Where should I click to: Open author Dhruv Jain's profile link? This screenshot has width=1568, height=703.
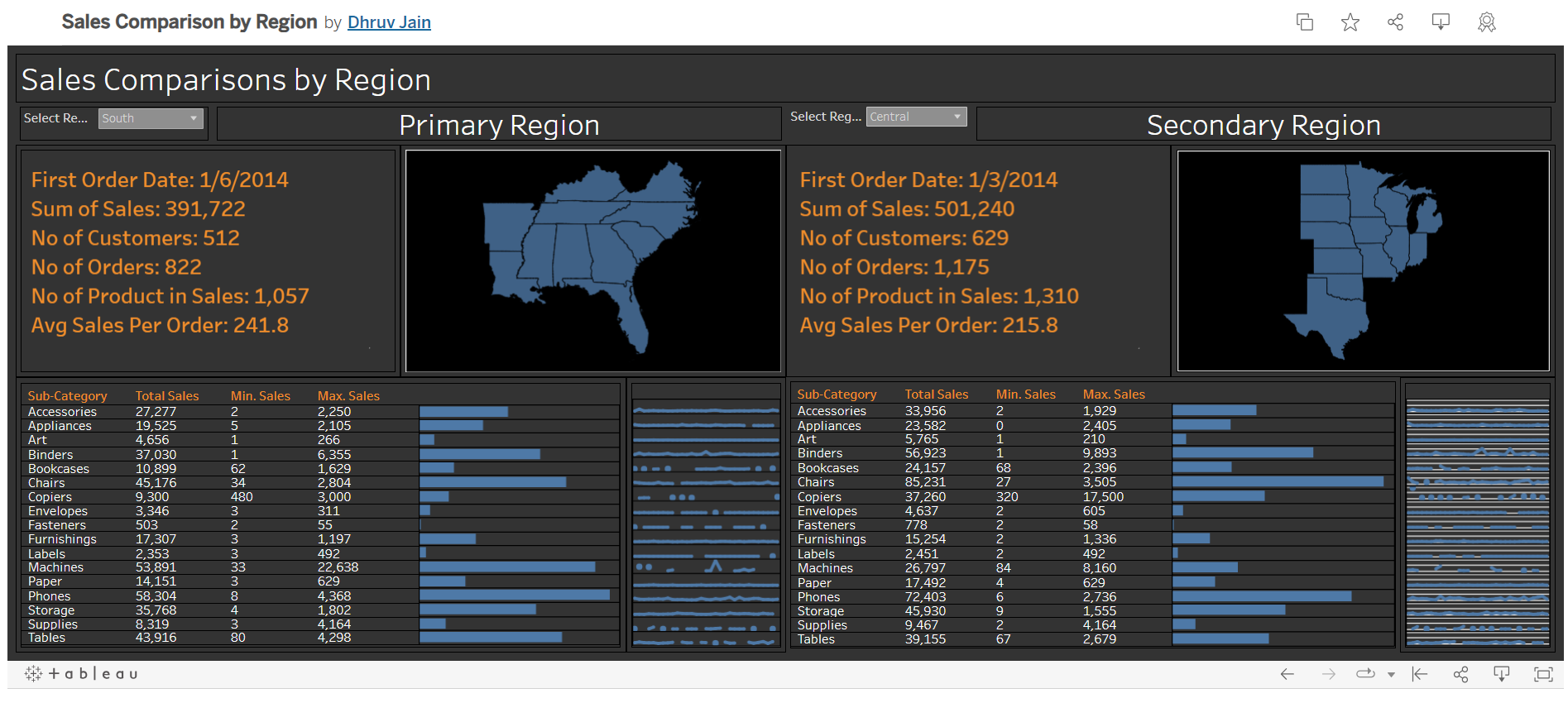389,22
